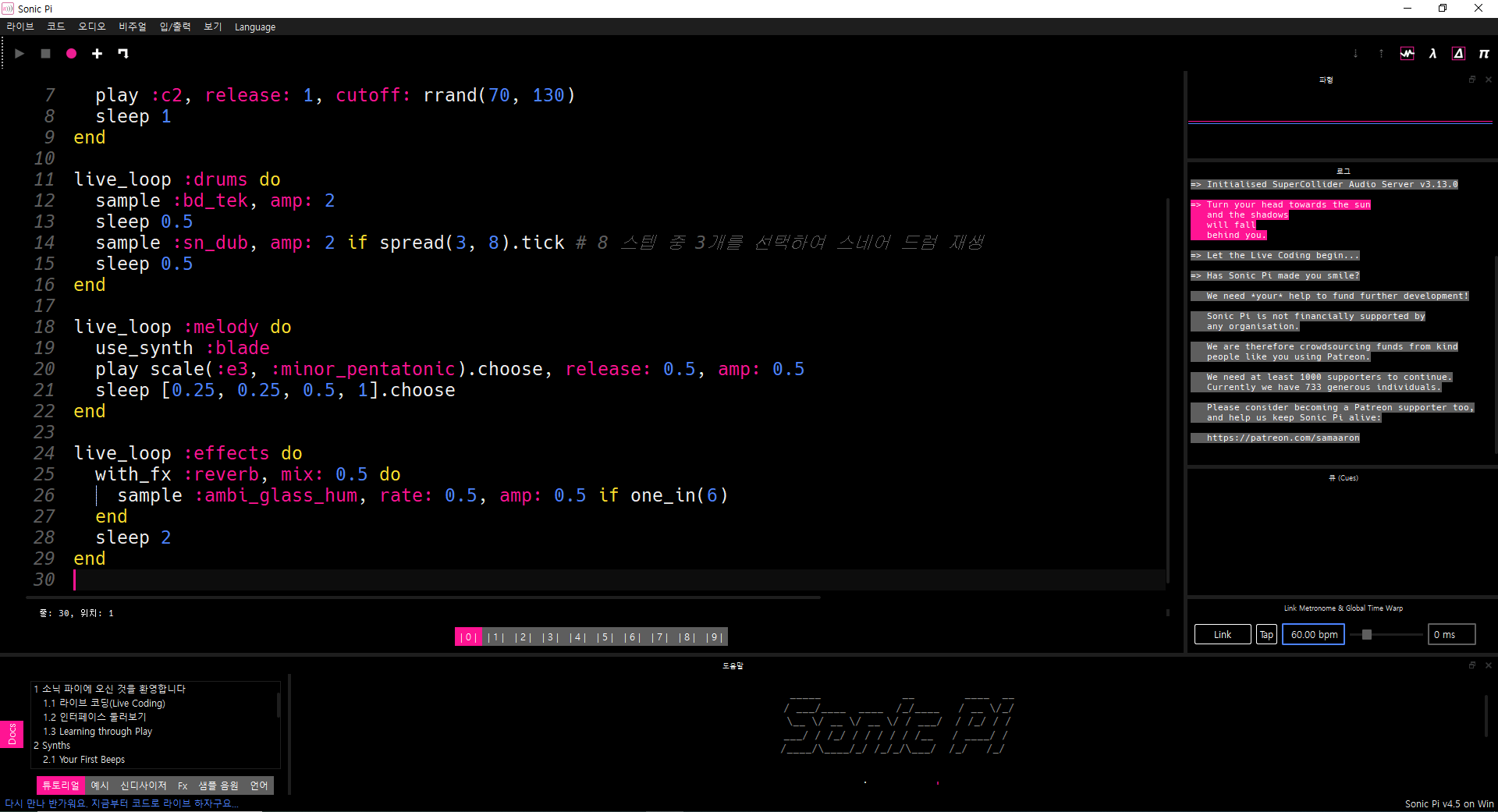The width and height of the screenshot is (1498, 812).
Task: Open the patreon.com/samaaron link in log
Action: click(x=1283, y=438)
